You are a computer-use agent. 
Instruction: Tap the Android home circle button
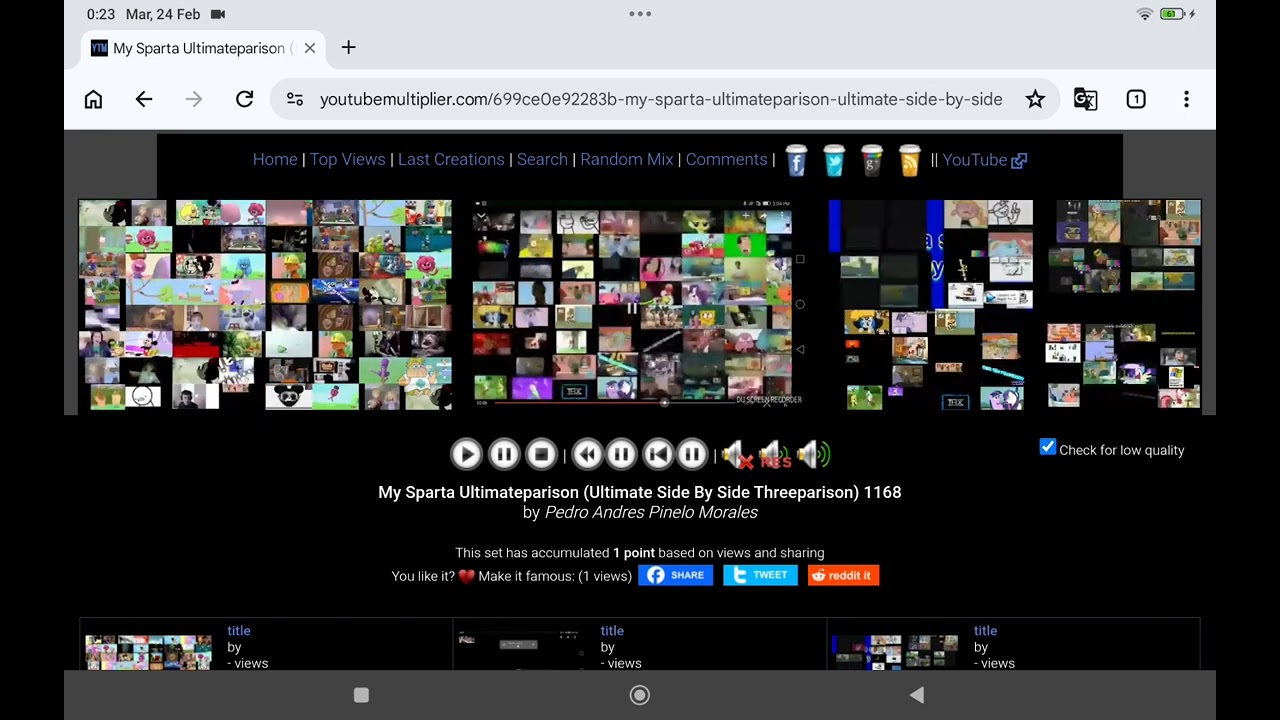point(640,695)
